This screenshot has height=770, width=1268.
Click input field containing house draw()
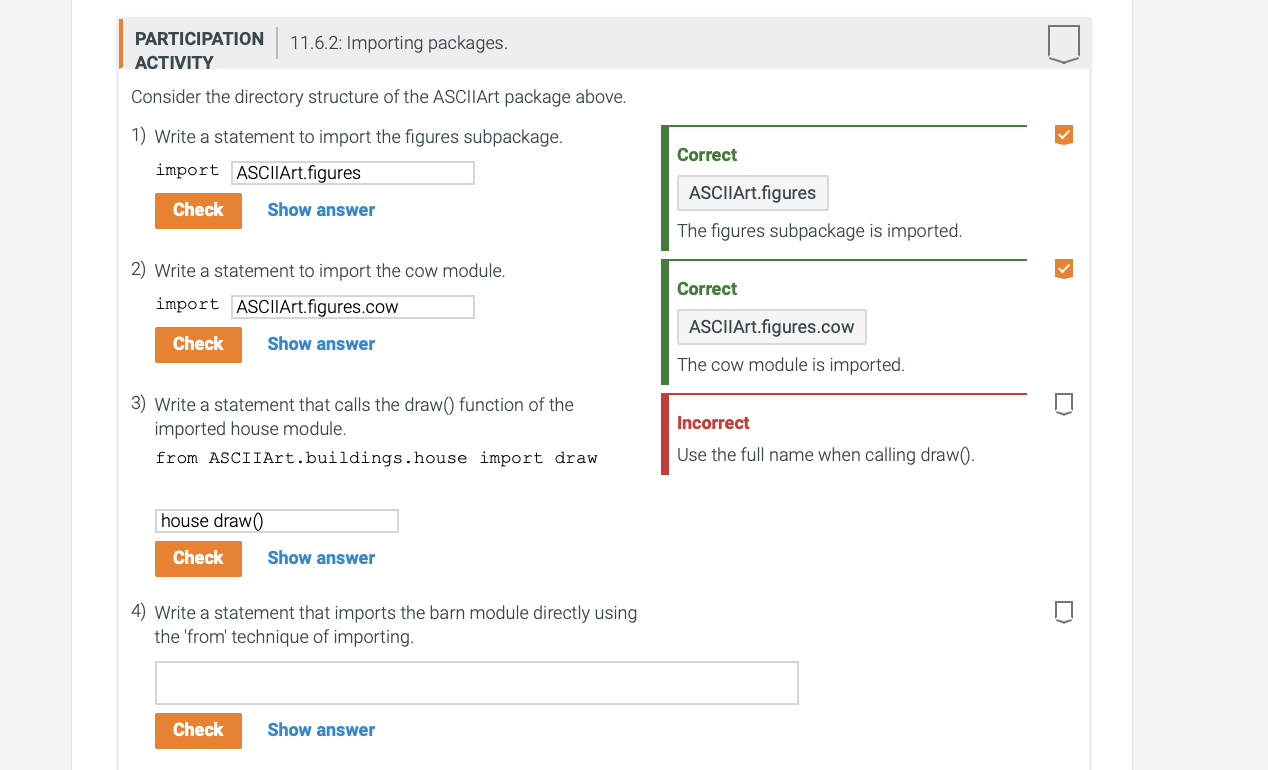277,521
